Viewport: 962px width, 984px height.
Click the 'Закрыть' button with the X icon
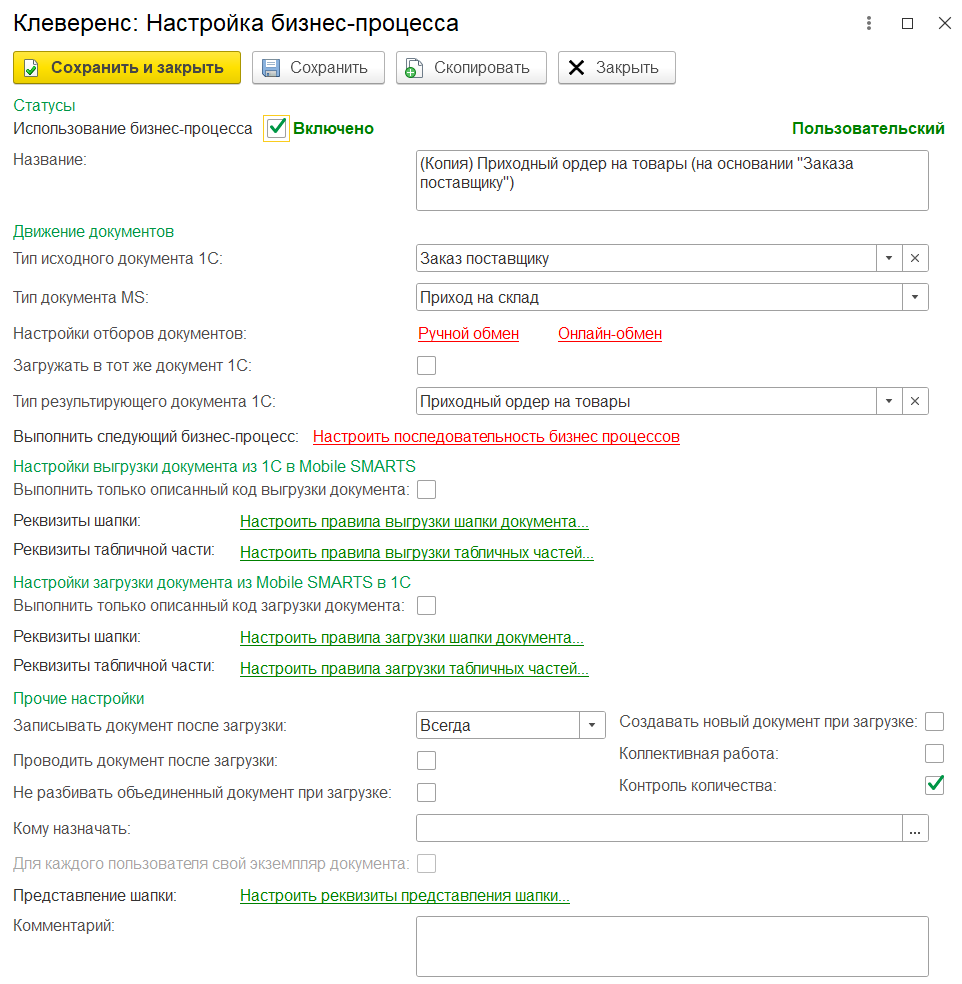[617, 68]
